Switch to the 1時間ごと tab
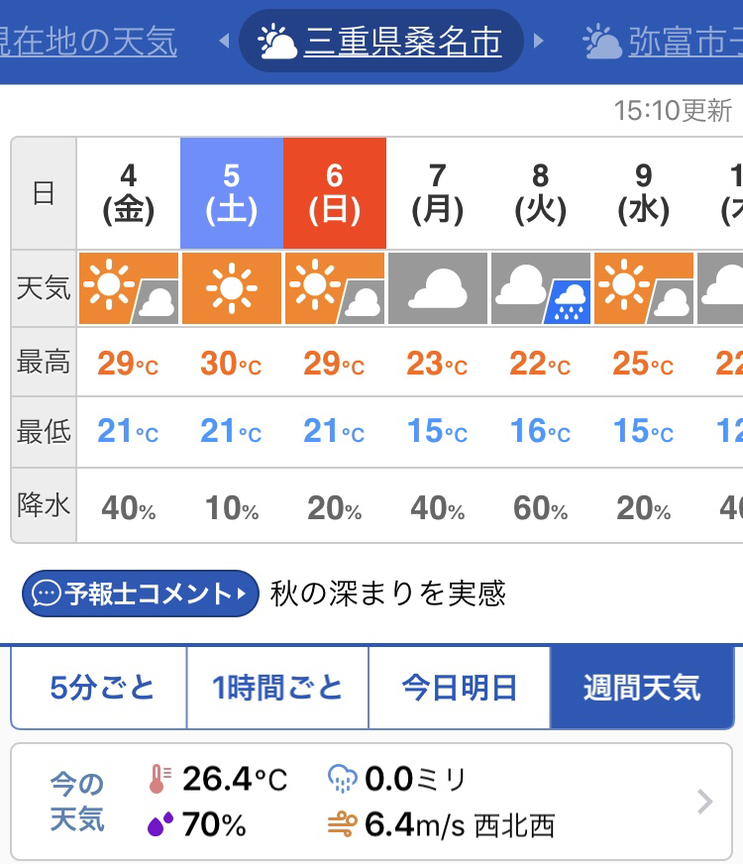The image size is (743, 864). coord(277,688)
